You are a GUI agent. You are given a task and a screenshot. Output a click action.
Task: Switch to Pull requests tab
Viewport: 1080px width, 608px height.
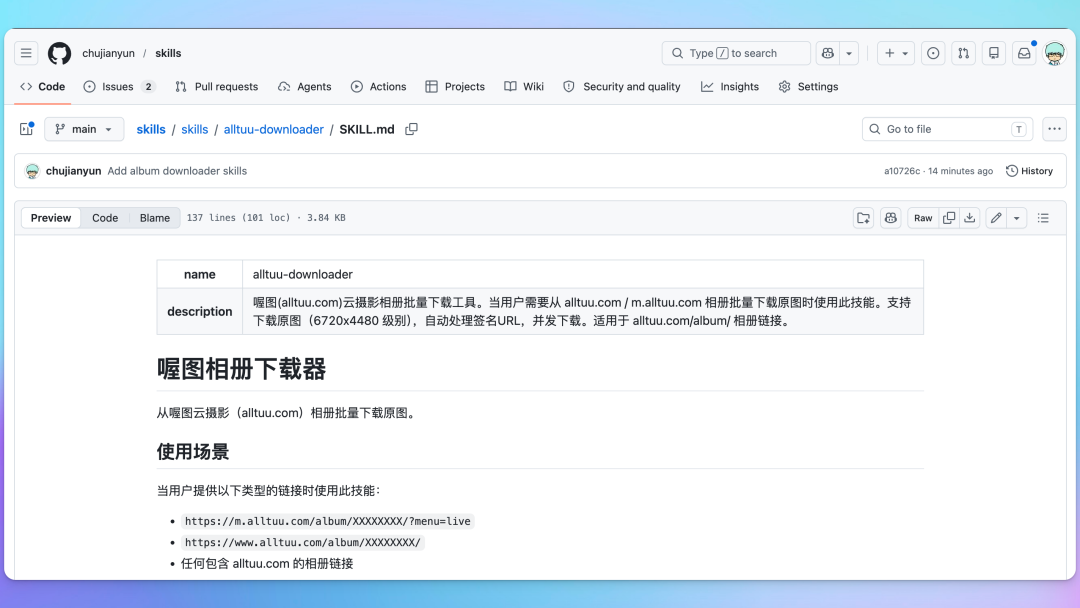(216, 87)
